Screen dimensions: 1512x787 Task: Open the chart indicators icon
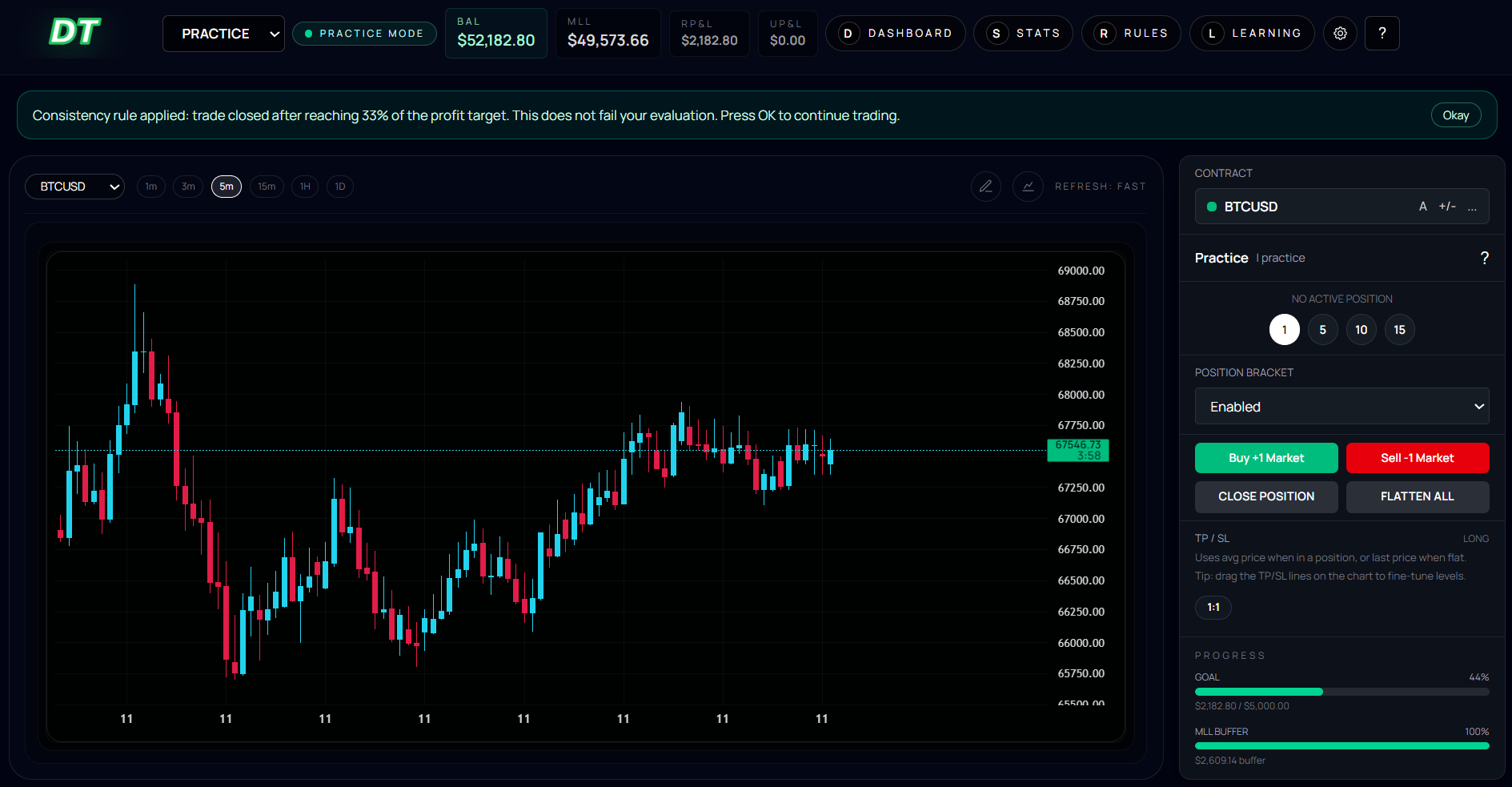pyautogui.click(x=1028, y=187)
